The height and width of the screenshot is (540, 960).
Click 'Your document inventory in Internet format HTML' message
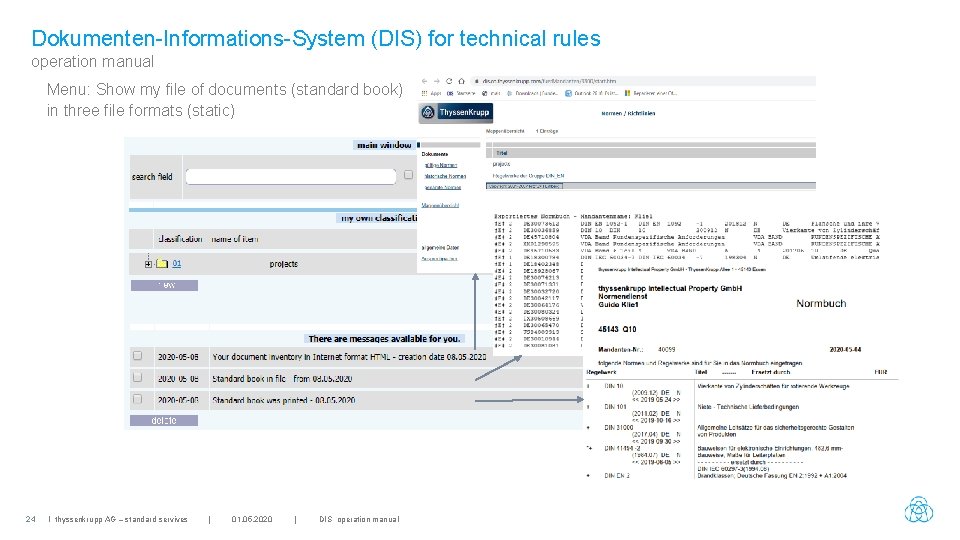click(x=349, y=356)
